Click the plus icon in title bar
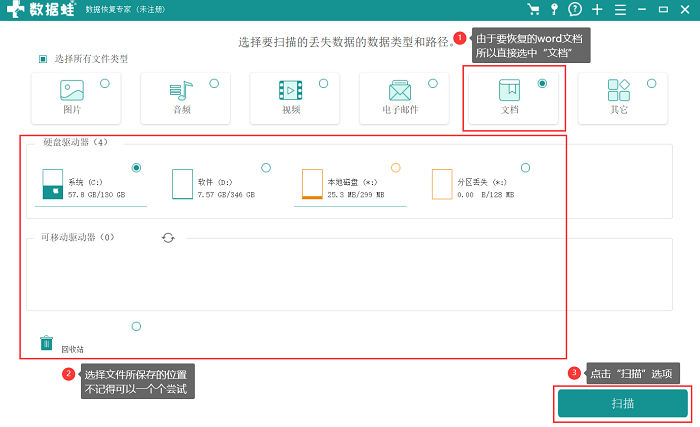The height and width of the screenshot is (427, 700). pyautogui.click(x=597, y=9)
